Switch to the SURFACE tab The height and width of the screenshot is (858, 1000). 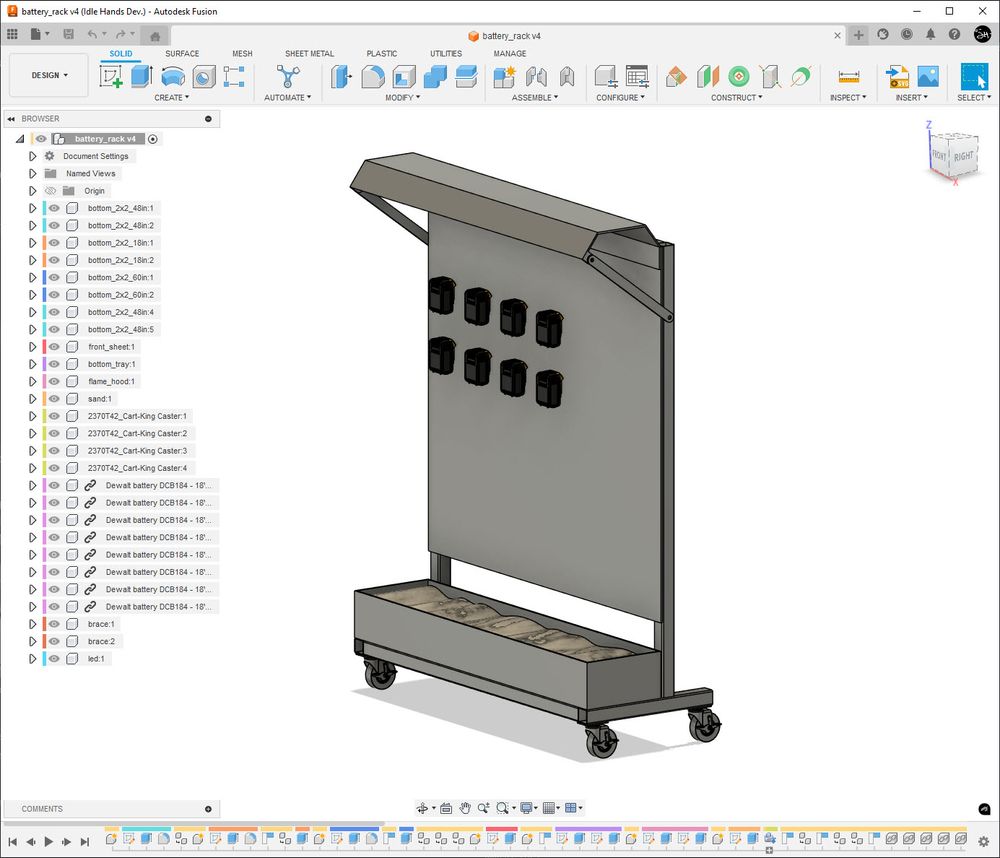pos(182,54)
